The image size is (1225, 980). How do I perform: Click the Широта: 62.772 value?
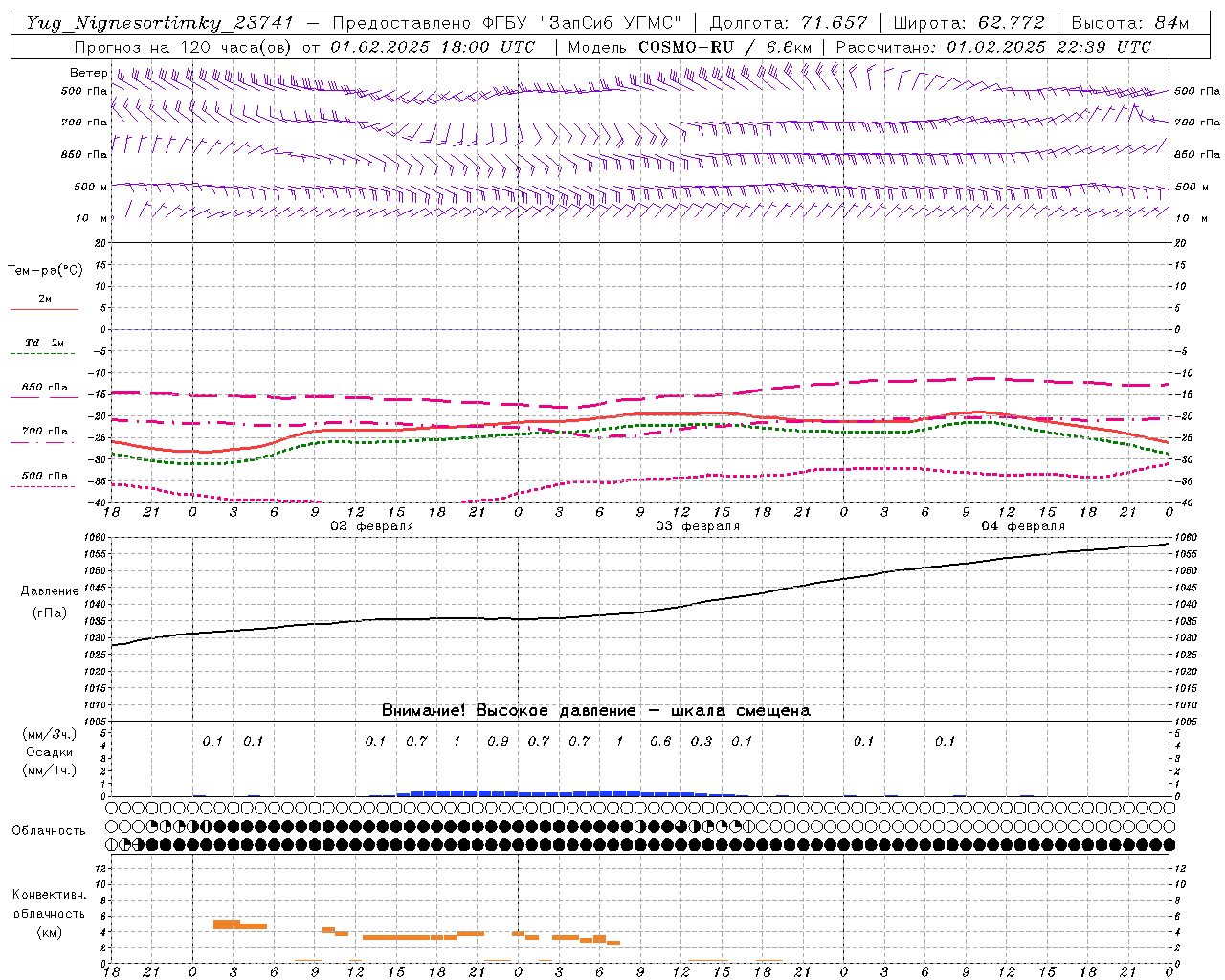(x=969, y=23)
